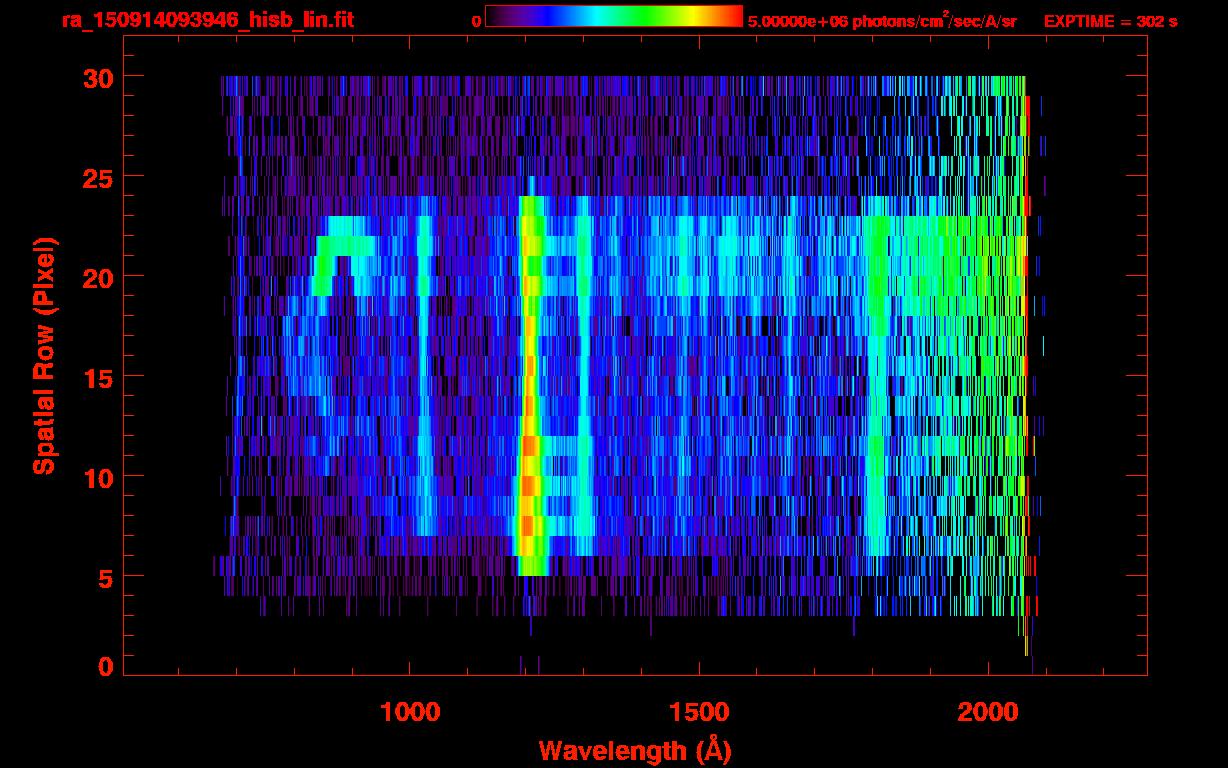The height and width of the screenshot is (768, 1228).
Task: Click the bright orange emission line near 1200 Å
Action: [x=528, y=450]
